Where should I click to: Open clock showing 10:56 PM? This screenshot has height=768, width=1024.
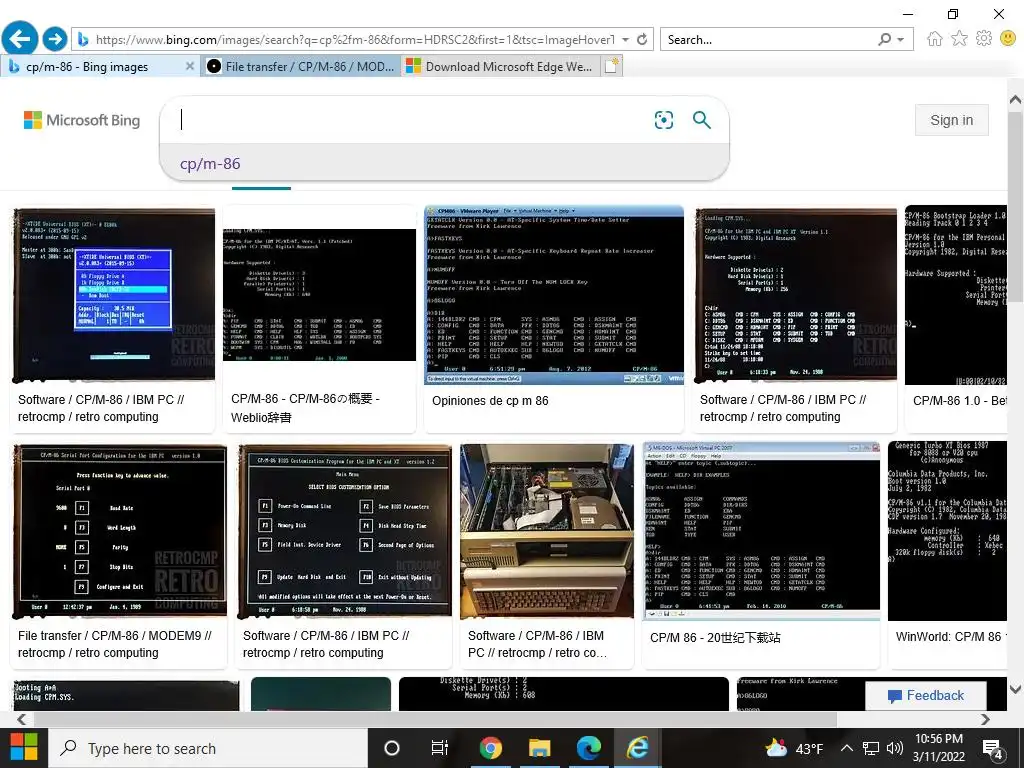[938, 748]
